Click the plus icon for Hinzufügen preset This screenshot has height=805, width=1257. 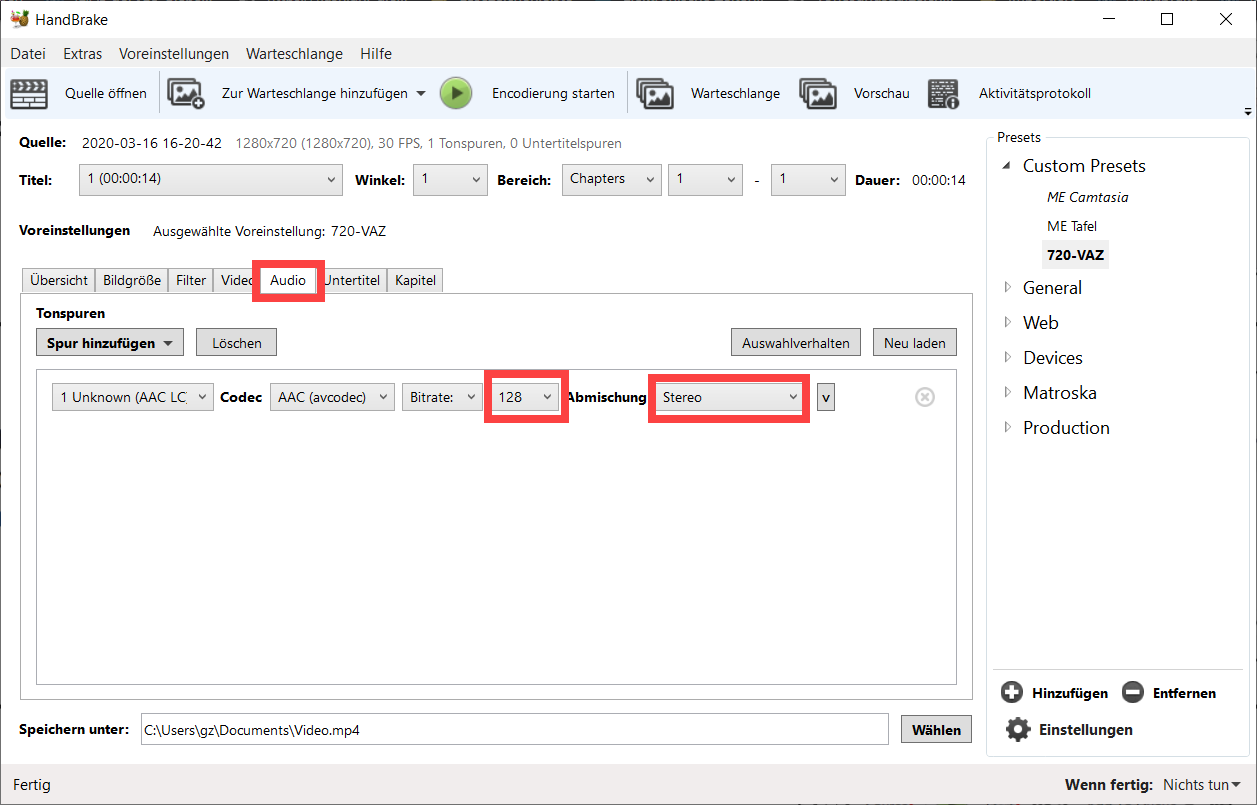pos(1012,692)
